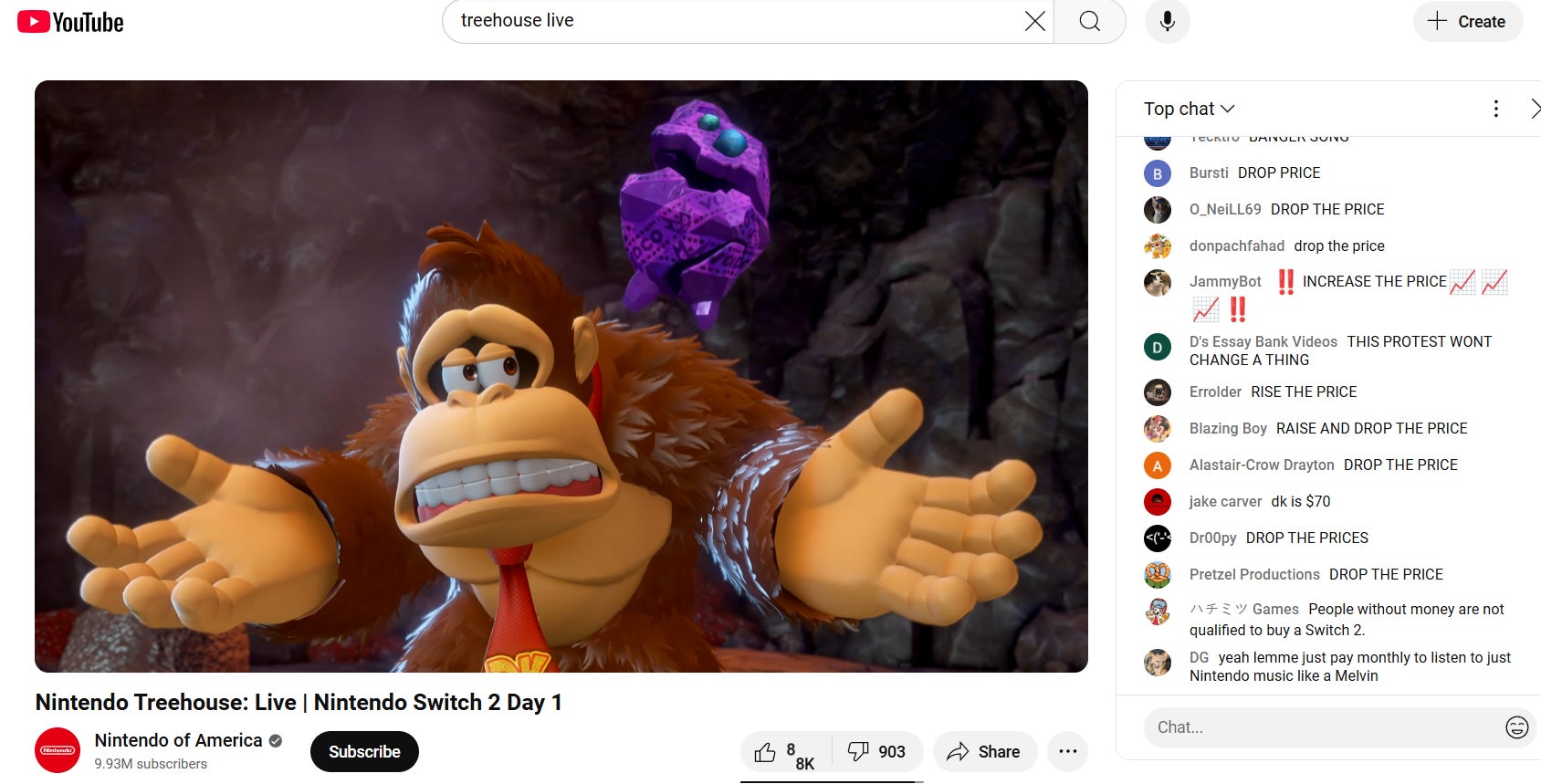This screenshot has height=784, width=1541.
Task: Click message 'RAISE AND DROP THE PRICE'
Action: point(1372,428)
